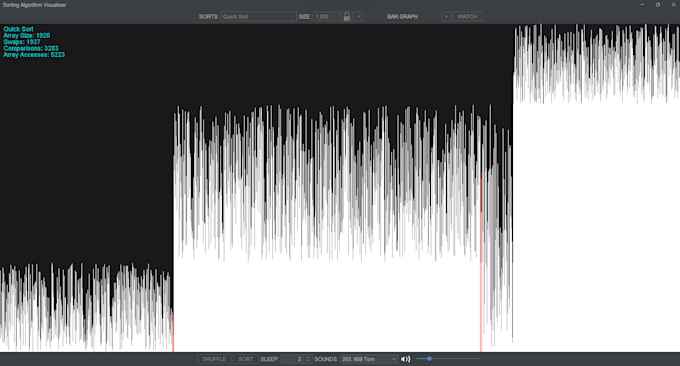Viewport: 680px width, 366px height.
Task: Toggle the size lock padlock icon
Action: tap(347, 16)
